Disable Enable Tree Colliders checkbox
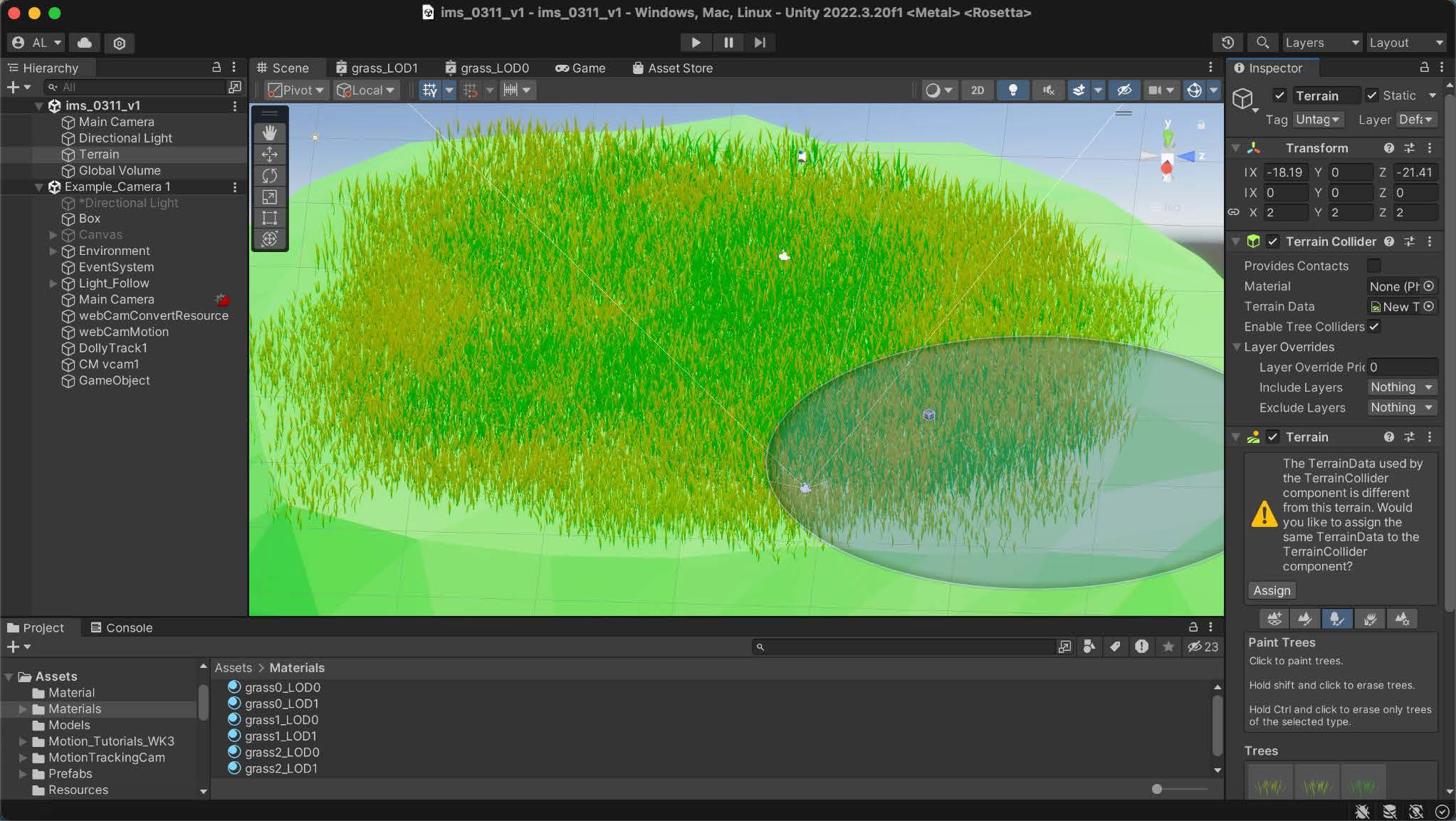The width and height of the screenshot is (1456, 821). click(1374, 326)
